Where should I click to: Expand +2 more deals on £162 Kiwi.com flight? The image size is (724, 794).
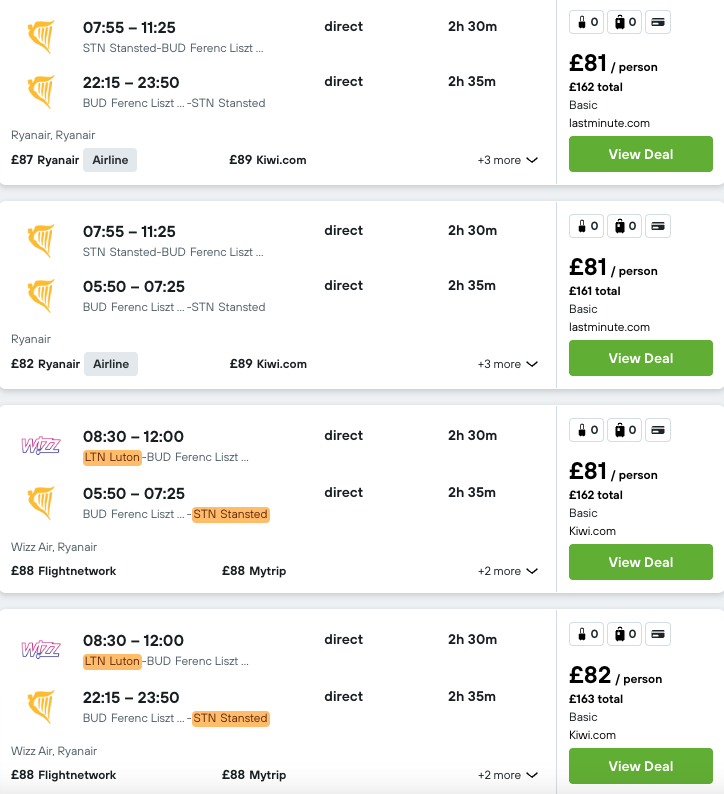click(507, 571)
